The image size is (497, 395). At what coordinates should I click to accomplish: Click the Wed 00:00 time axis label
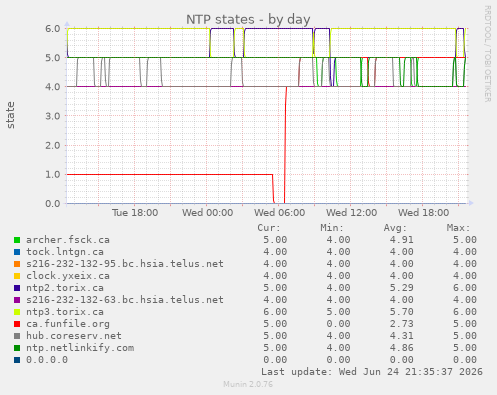pos(207,213)
